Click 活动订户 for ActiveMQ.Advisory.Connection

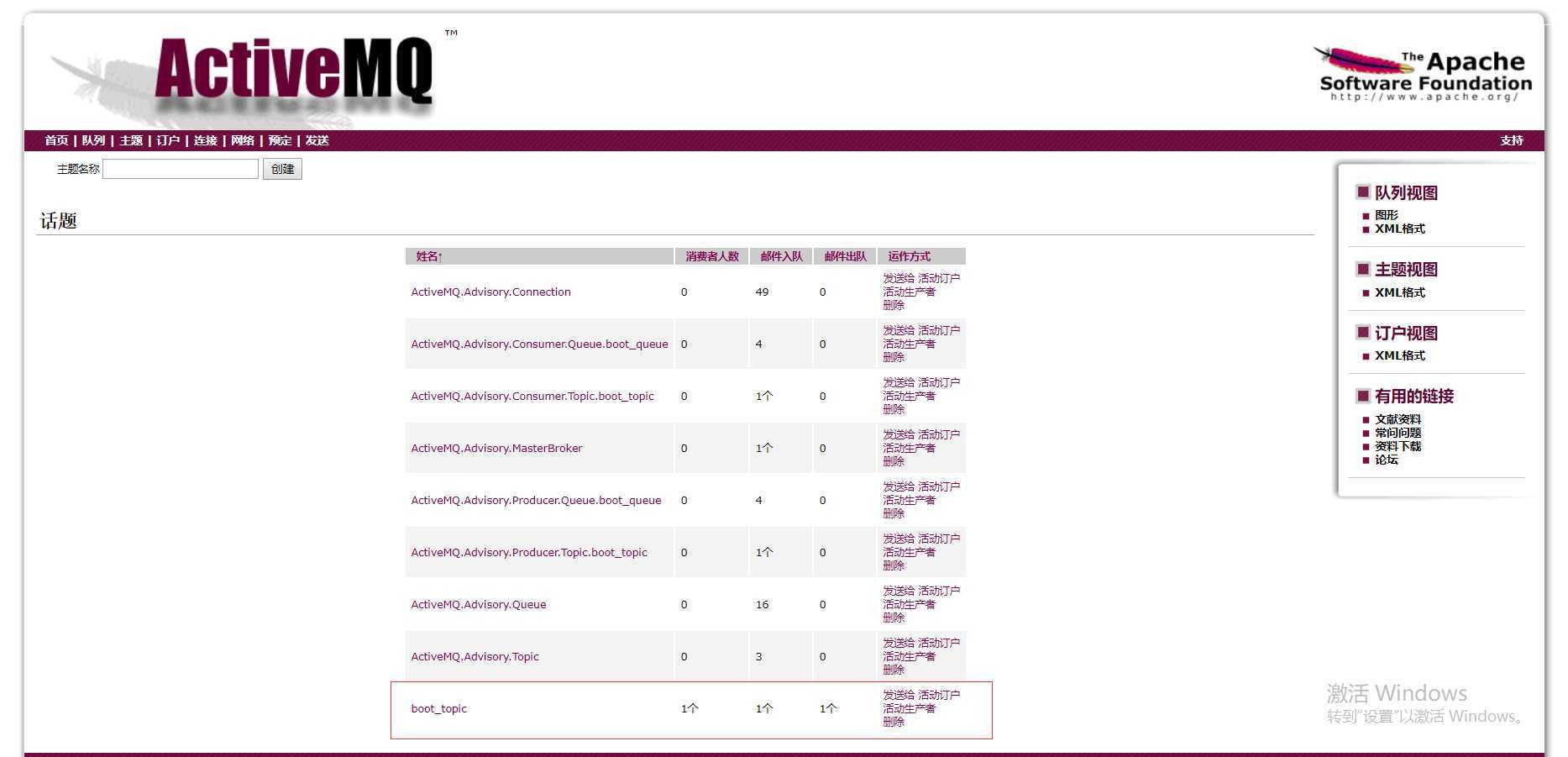[939, 278]
